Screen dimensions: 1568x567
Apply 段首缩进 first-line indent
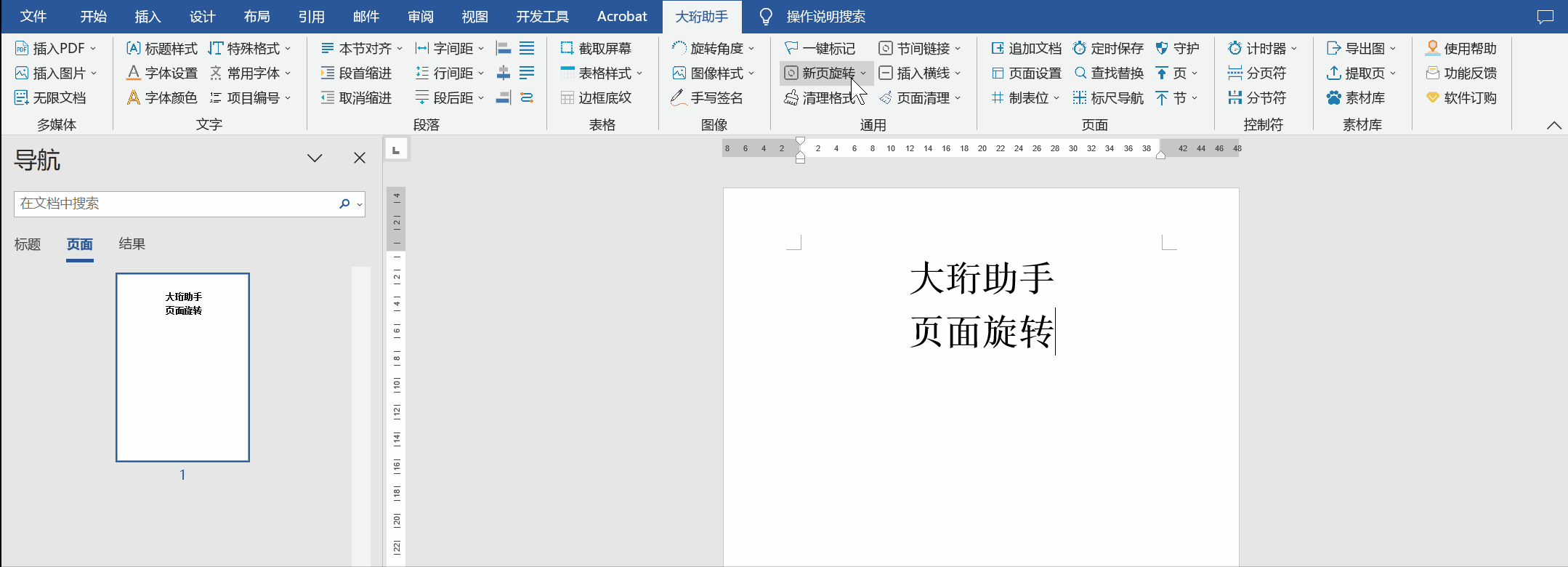click(356, 73)
